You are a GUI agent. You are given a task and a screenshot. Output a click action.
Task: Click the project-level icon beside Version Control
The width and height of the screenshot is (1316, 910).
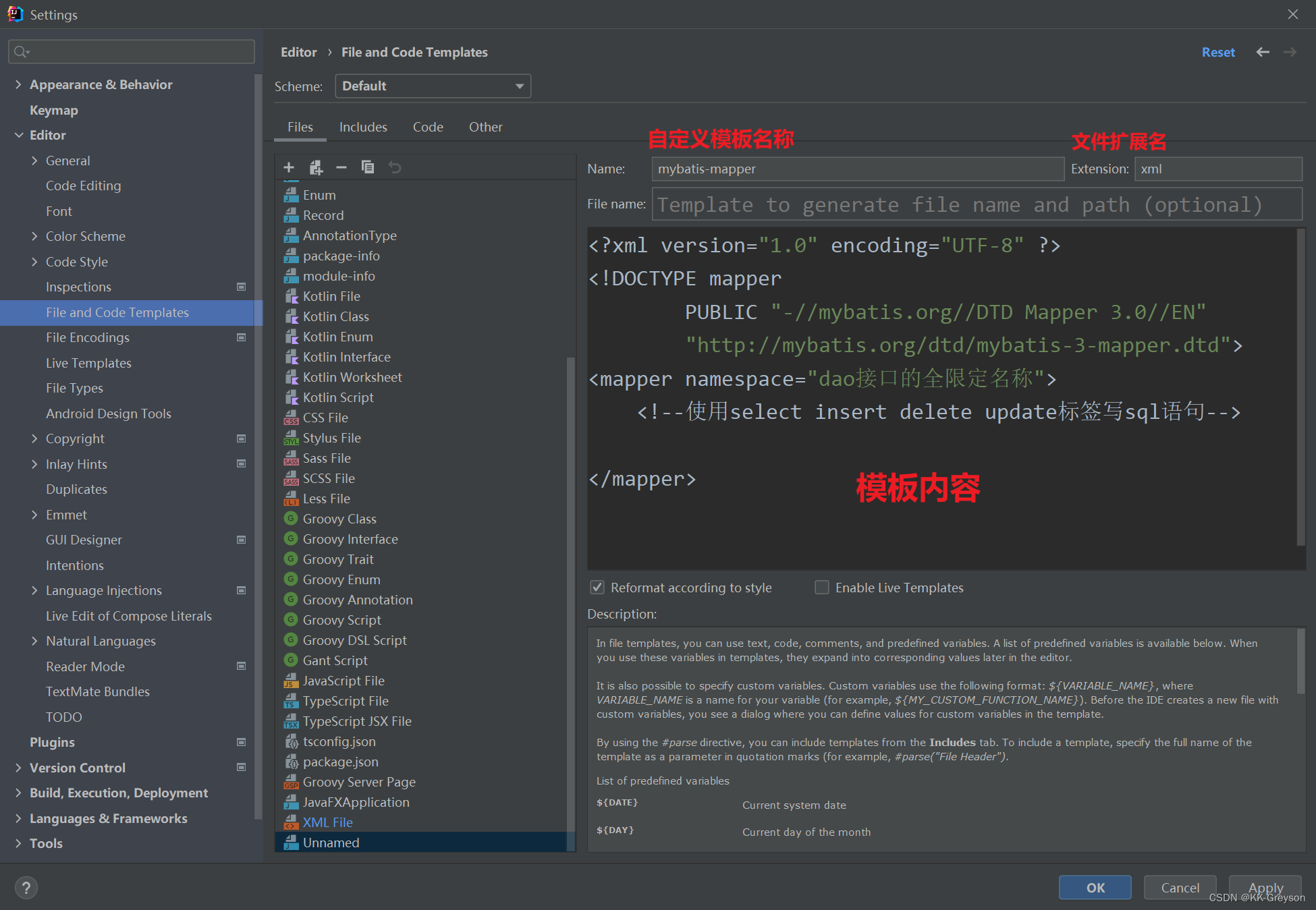tap(241, 767)
